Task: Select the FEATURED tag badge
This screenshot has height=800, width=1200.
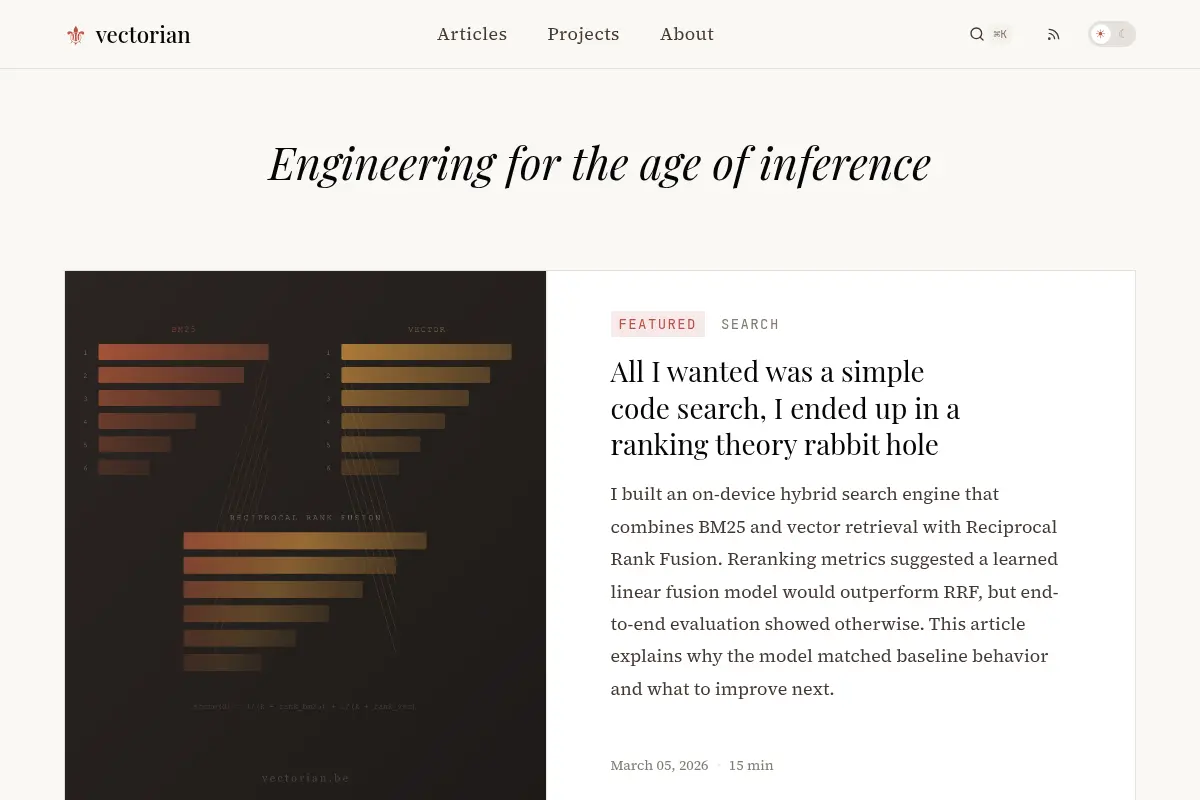Action: [657, 324]
